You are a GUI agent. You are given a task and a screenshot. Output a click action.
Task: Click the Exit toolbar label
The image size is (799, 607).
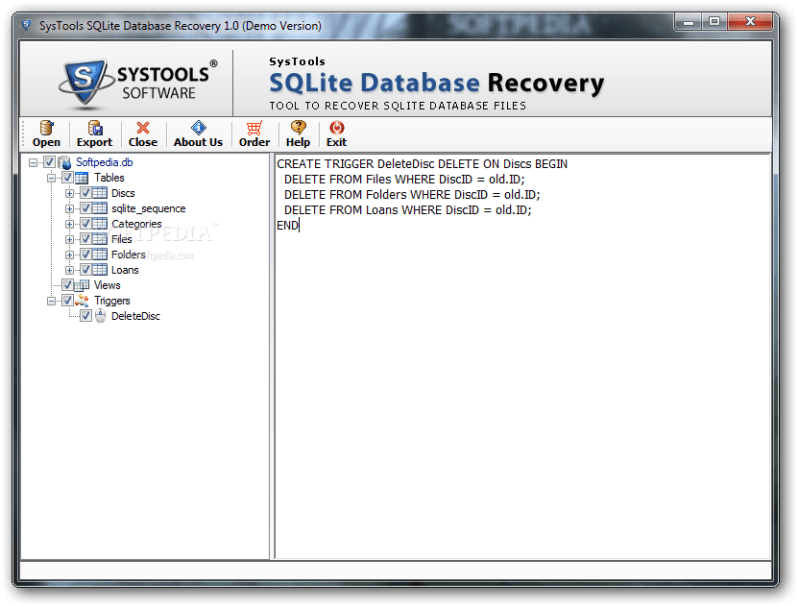pyautogui.click(x=336, y=142)
